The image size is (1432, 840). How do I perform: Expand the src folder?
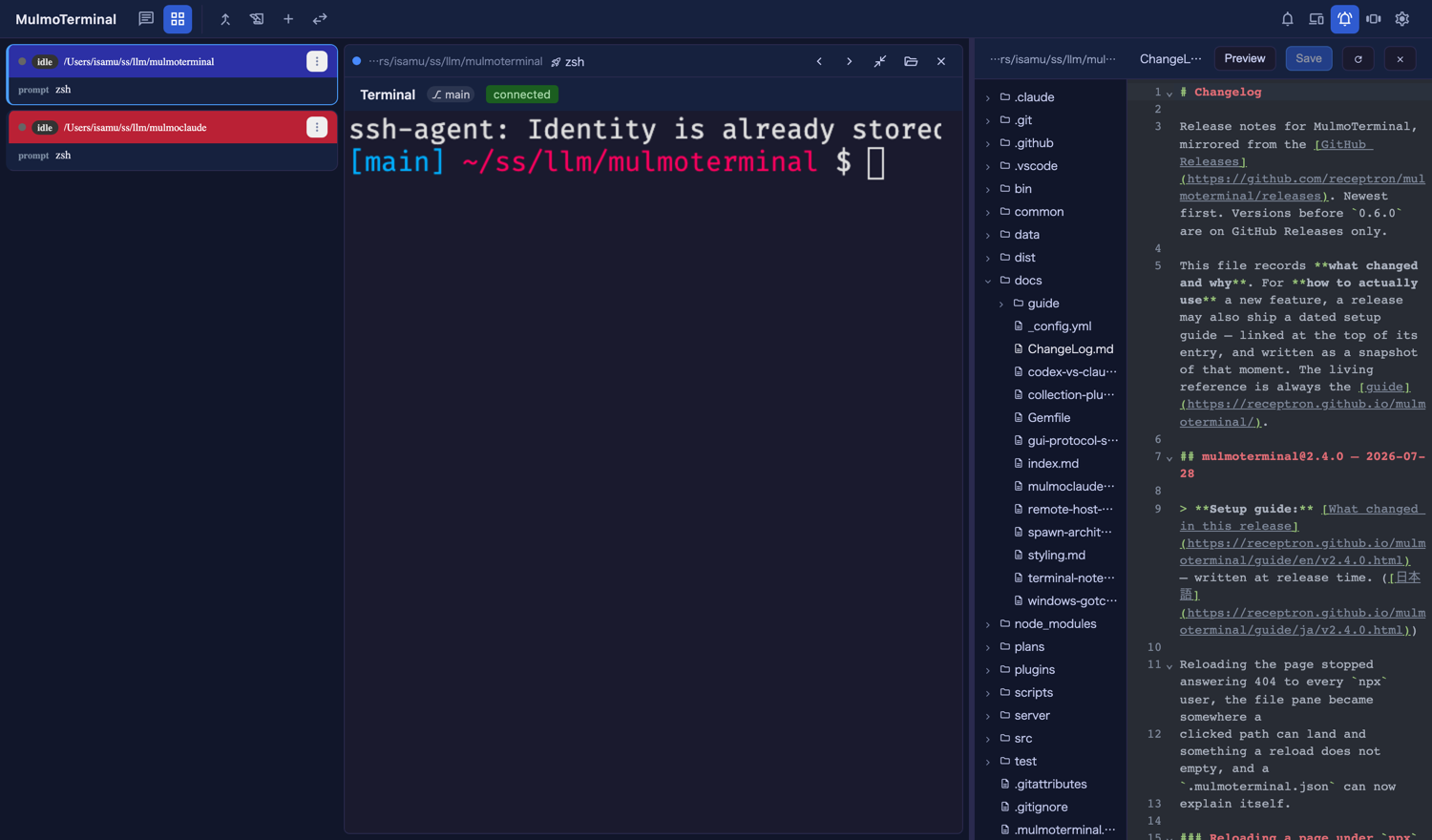coord(1051,739)
